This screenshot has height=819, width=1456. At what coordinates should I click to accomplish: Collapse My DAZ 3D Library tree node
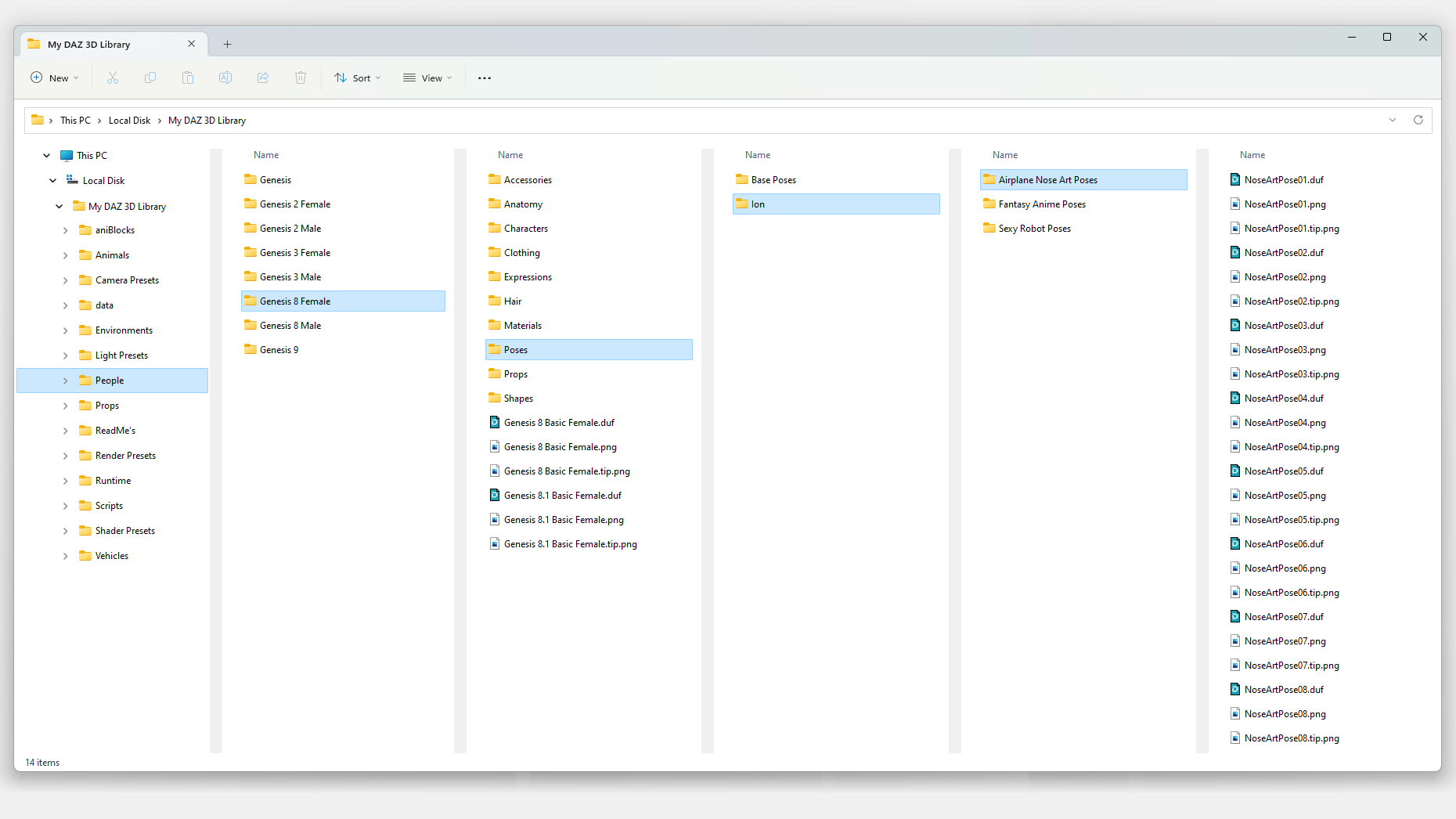[59, 206]
